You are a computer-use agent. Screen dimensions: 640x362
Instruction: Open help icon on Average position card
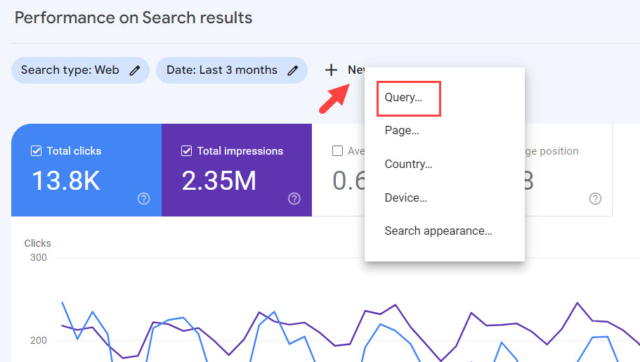tap(595, 199)
